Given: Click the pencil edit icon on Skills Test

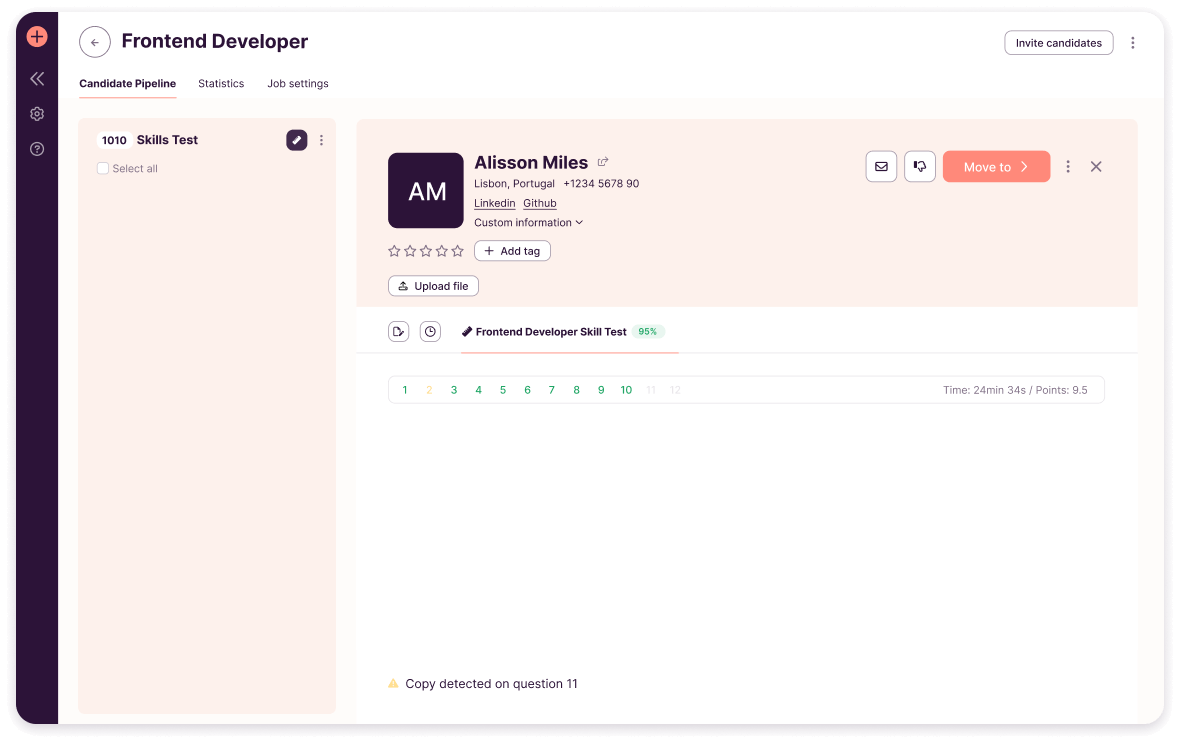Looking at the screenshot, I should [x=297, y=140].
